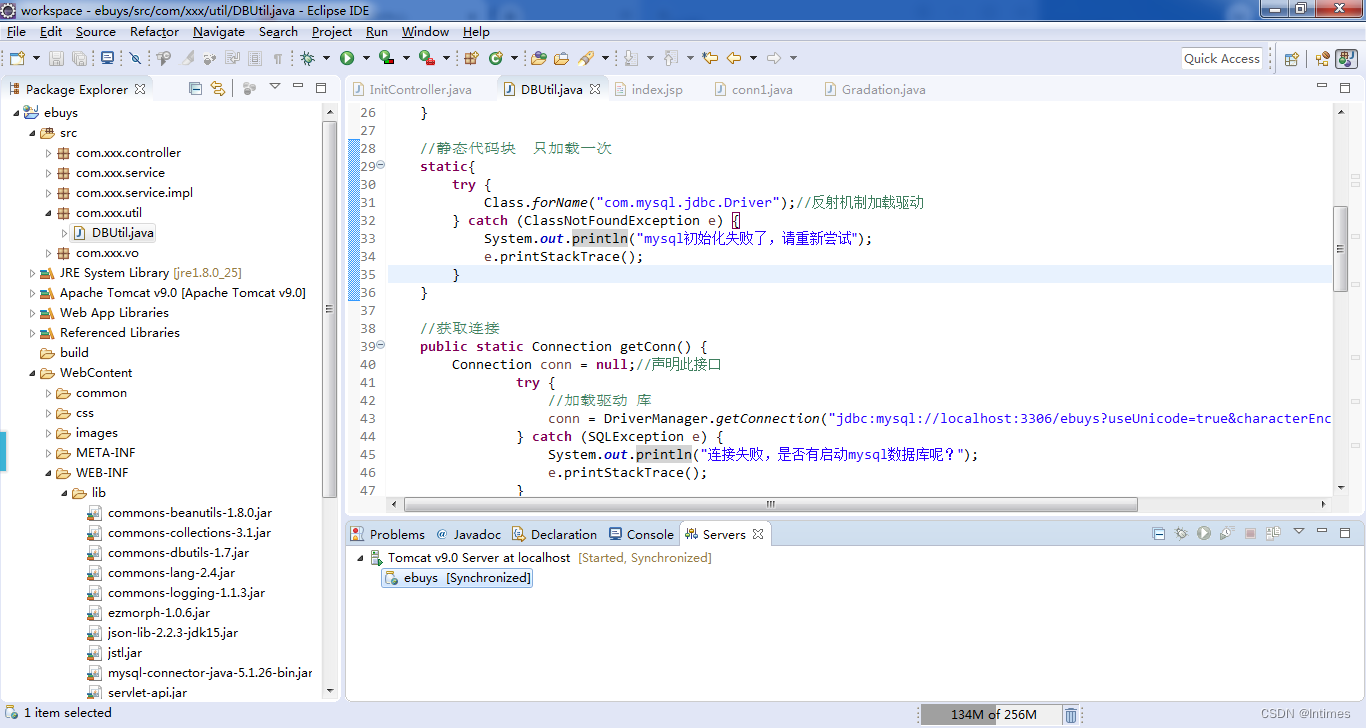
Task: Open the Debug dropdown arrow
Action: tap(326, 58)
